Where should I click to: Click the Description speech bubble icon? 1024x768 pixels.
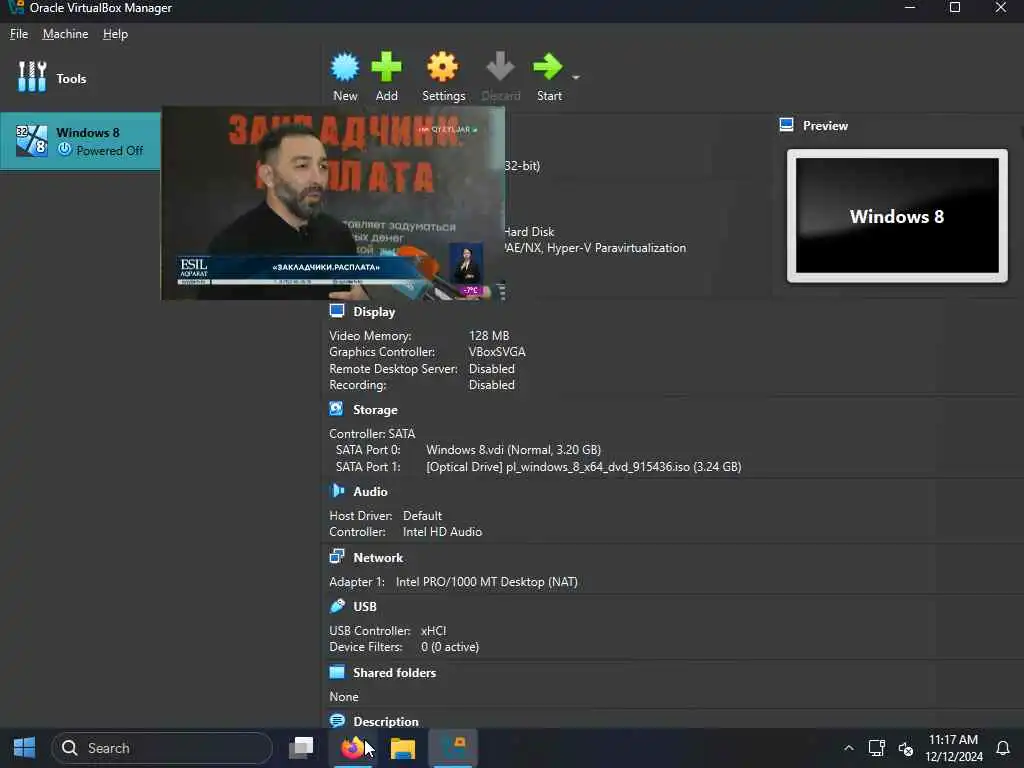point(337,720)
